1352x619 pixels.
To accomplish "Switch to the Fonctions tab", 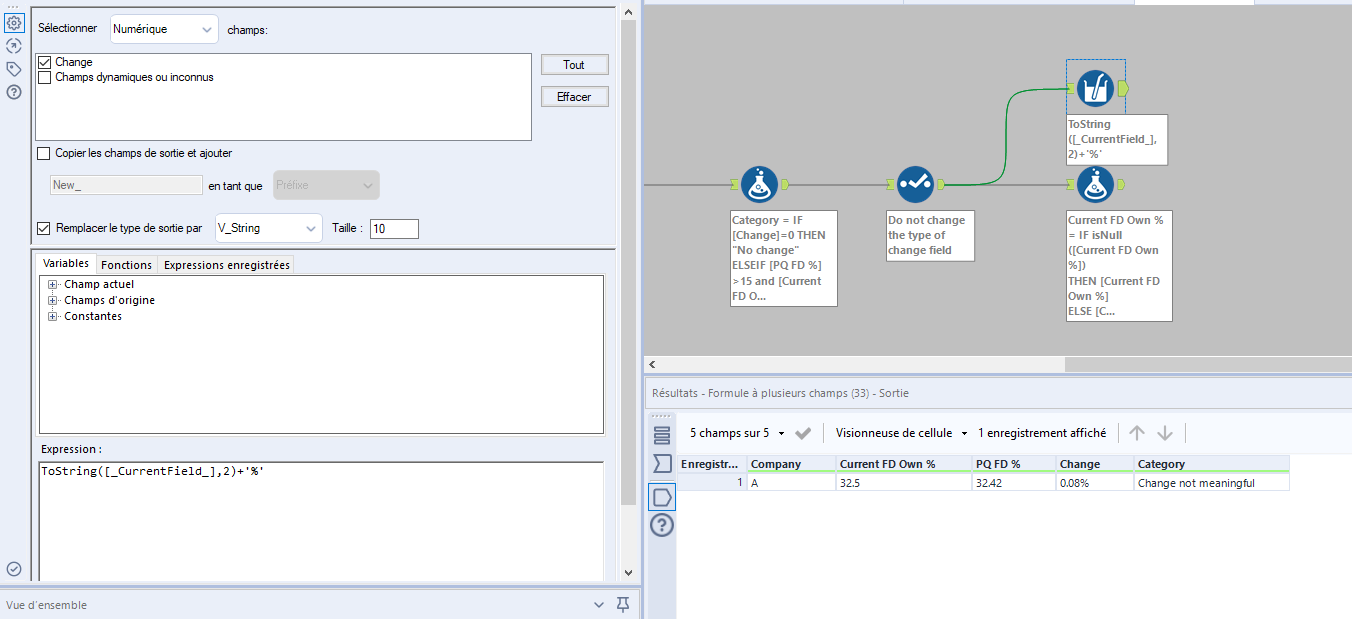I will pyautogui.click(x=126, y=264).
